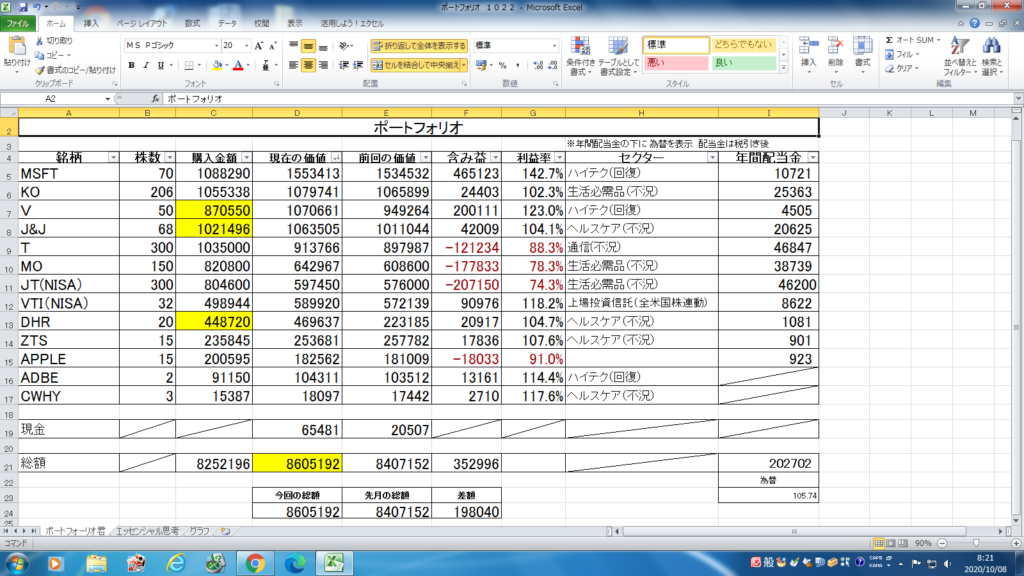Open the 銘柄 column filter dropdown

point(113,158)
